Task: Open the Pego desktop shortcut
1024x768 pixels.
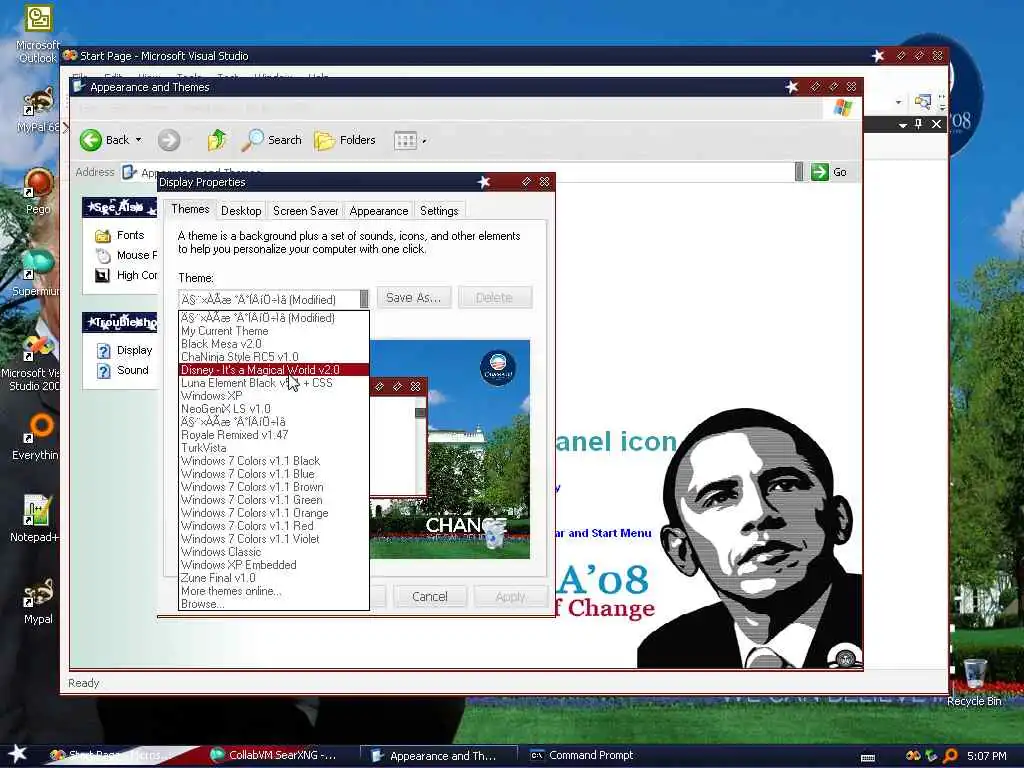Action: click(38, 191)
